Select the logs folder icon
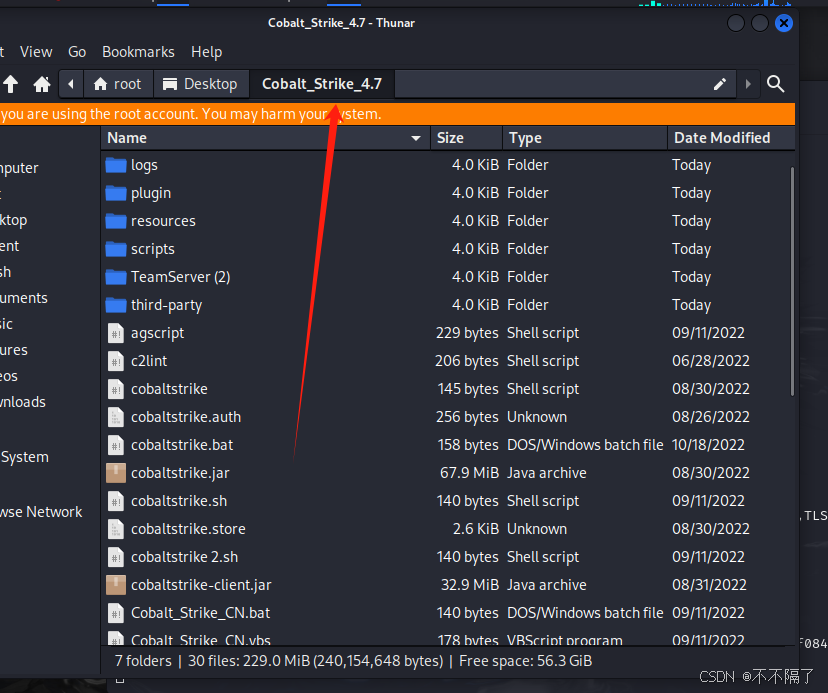Image resolution: width=828 pixels, height=693 pixels. coord(116,165)
